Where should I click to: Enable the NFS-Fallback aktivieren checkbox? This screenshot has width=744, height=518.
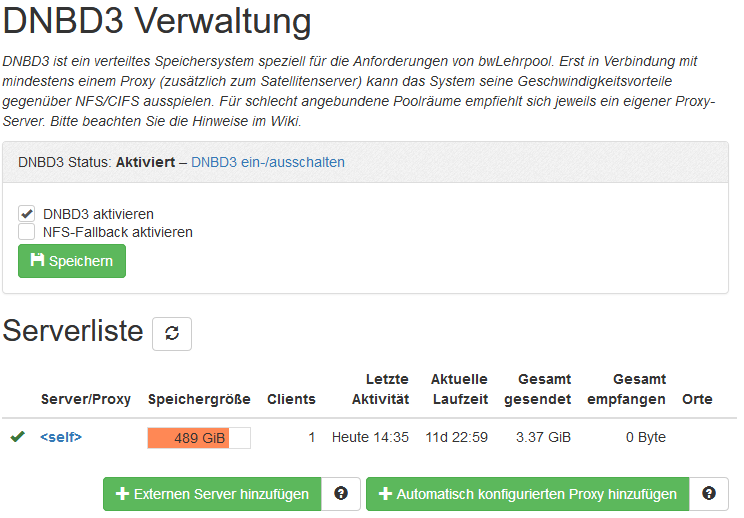tap(27, 232)
